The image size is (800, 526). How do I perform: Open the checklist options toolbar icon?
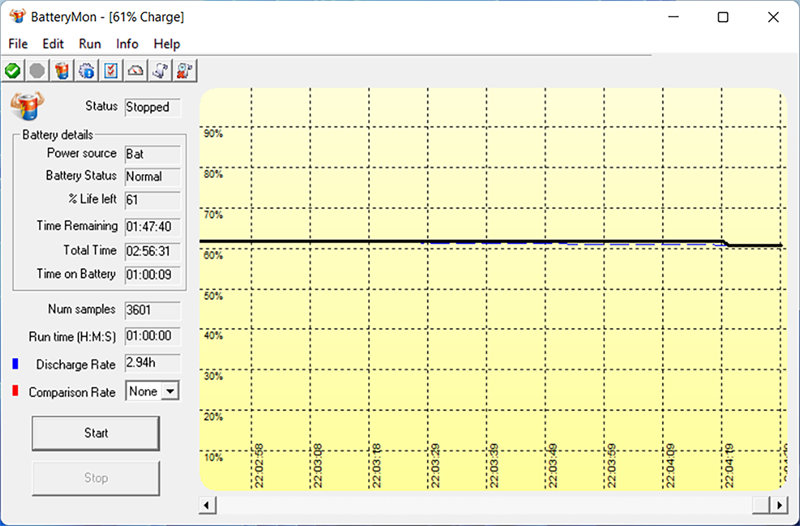tap(111, 70)
